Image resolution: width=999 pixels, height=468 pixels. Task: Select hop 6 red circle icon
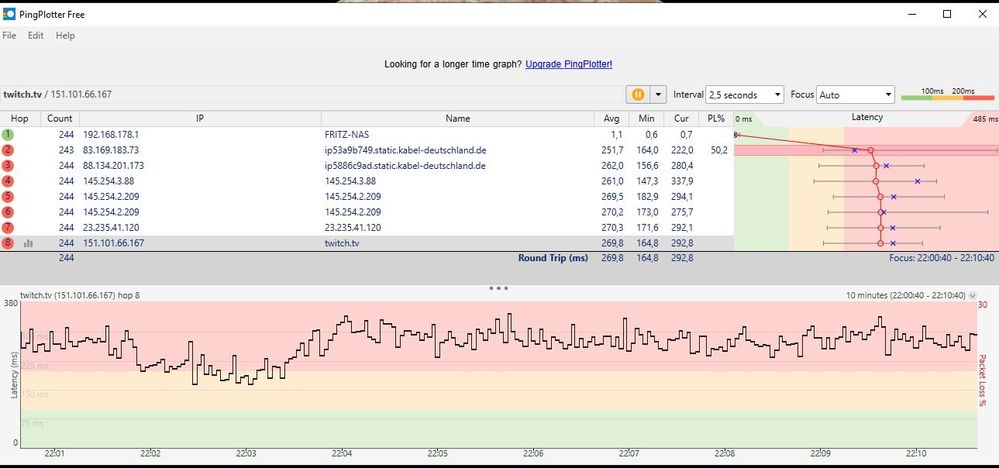(x=7, y=212)
